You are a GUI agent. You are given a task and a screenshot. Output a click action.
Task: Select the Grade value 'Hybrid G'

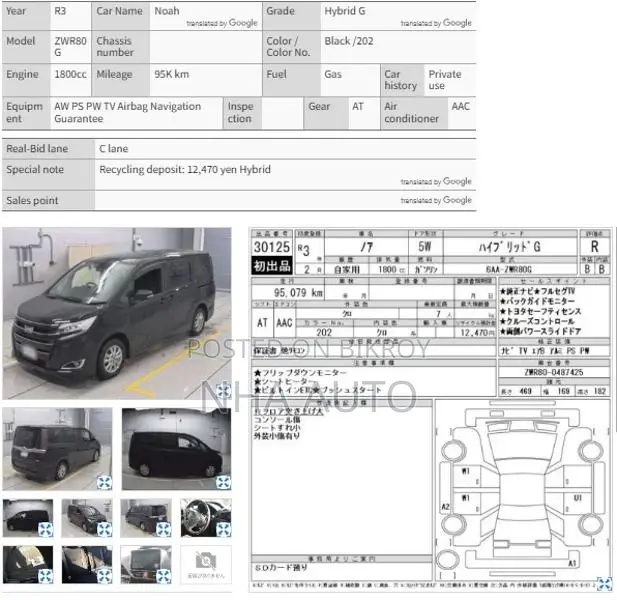345,11
